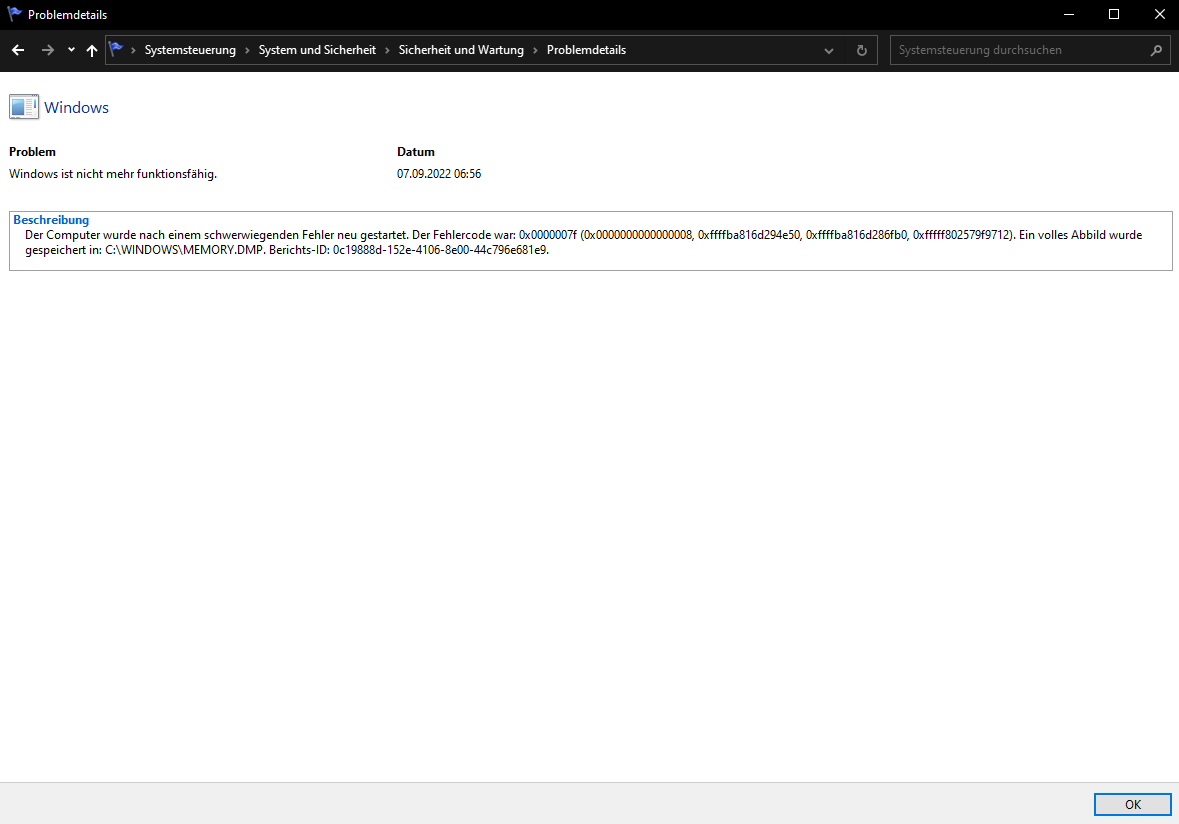The image size is (1179, 824).
Task: Click the title bar flag icon
Action: click(14, 14)
